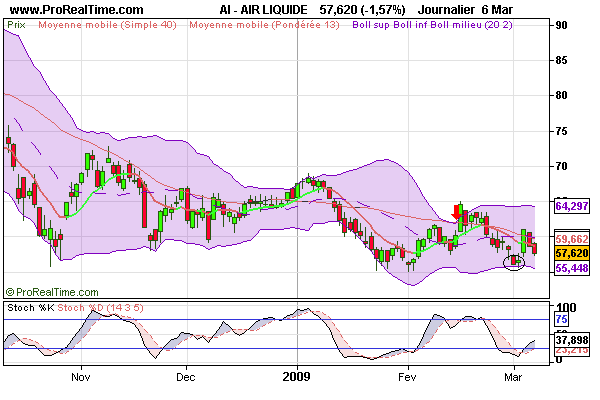The height and width of the screenshot is (400, 600).
Task: Click the lower Bollinger value 55,448
Action: point(572,268)
